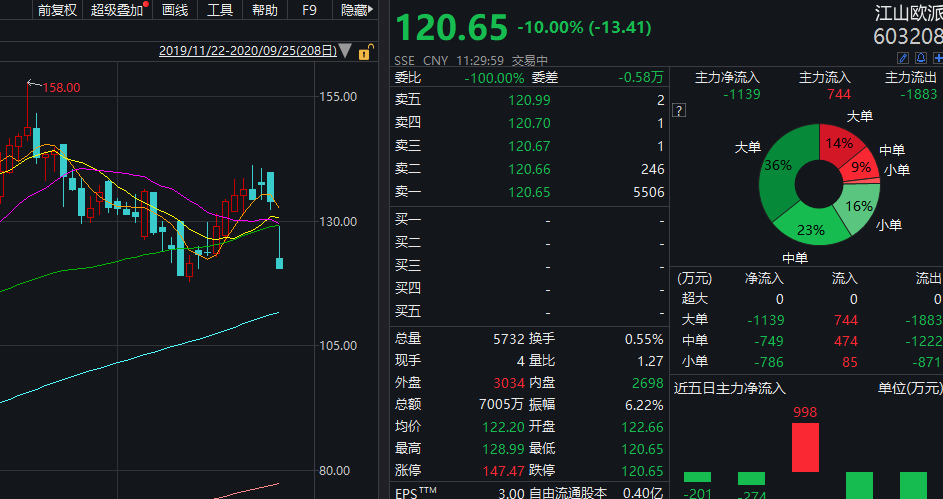Click the 155.00 price axis label

coord(337,97)
